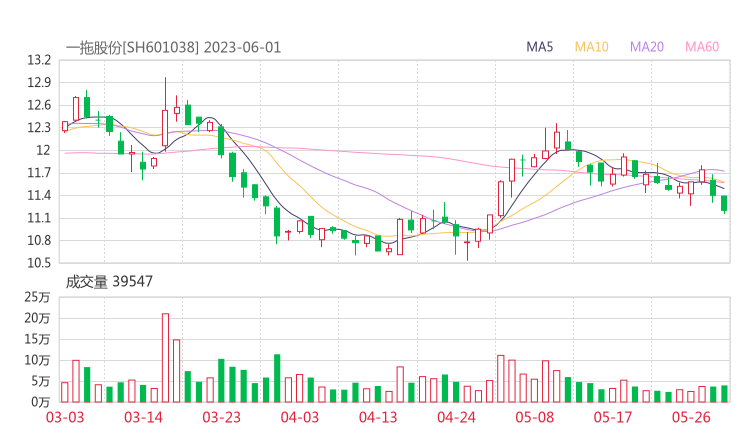Click the 04-24 date label
This screenshot has width=740, height=440.
(x=456, y=417)
